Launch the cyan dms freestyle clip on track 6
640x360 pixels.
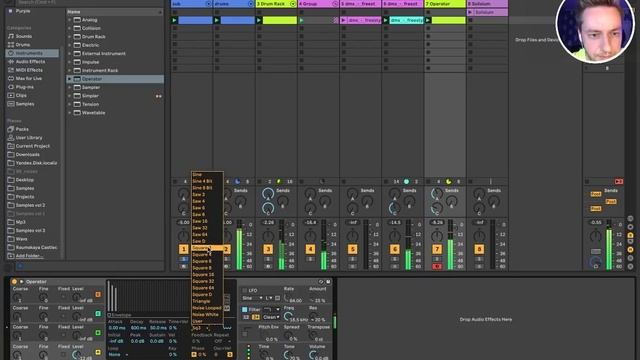coord(386,20)
